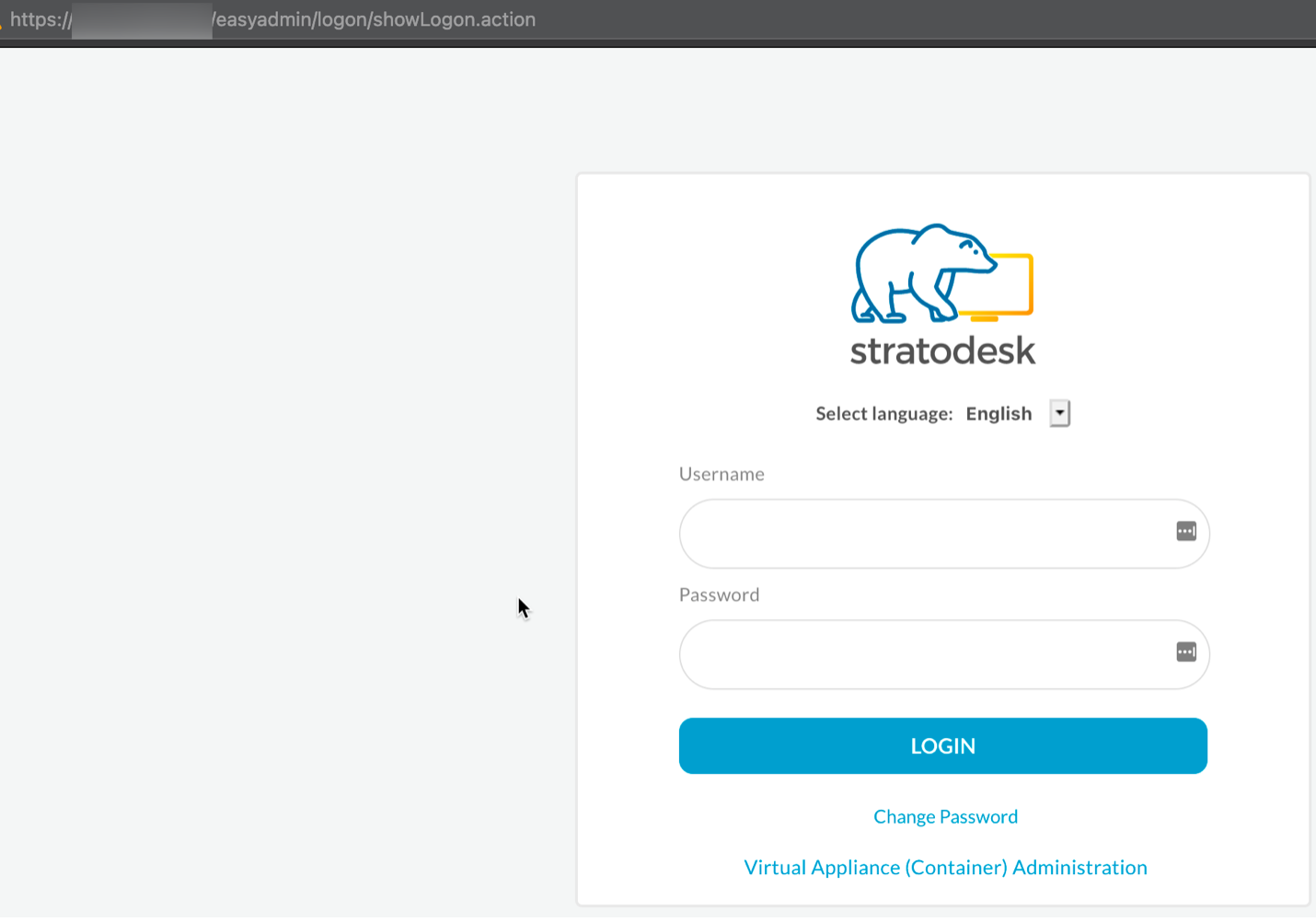Click the stratodesk wordmark text
The width and height of the screenshot is (1316, 922).
tap(942, 351)
